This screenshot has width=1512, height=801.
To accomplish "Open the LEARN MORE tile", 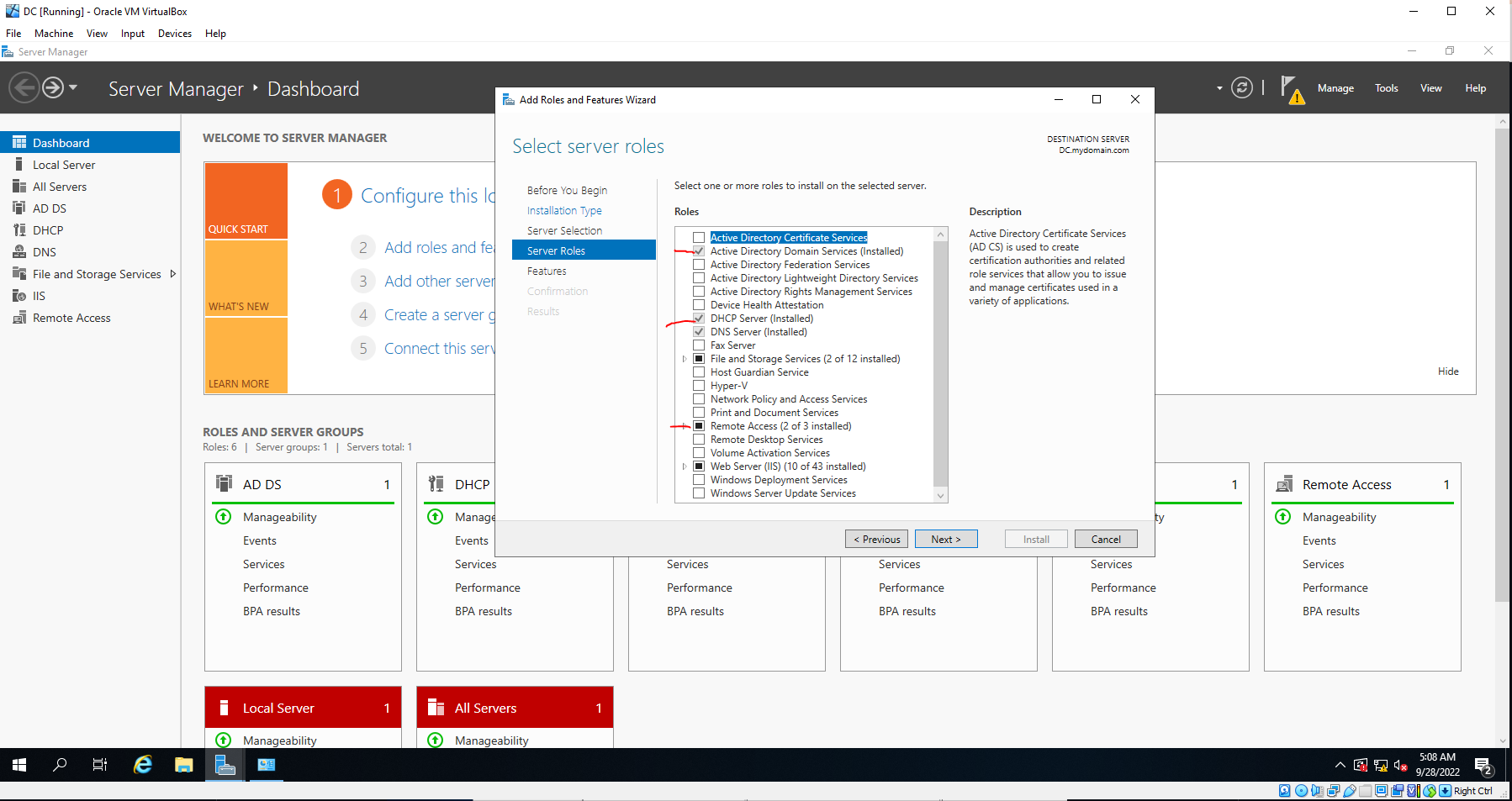I will click(x=246, y=356).
